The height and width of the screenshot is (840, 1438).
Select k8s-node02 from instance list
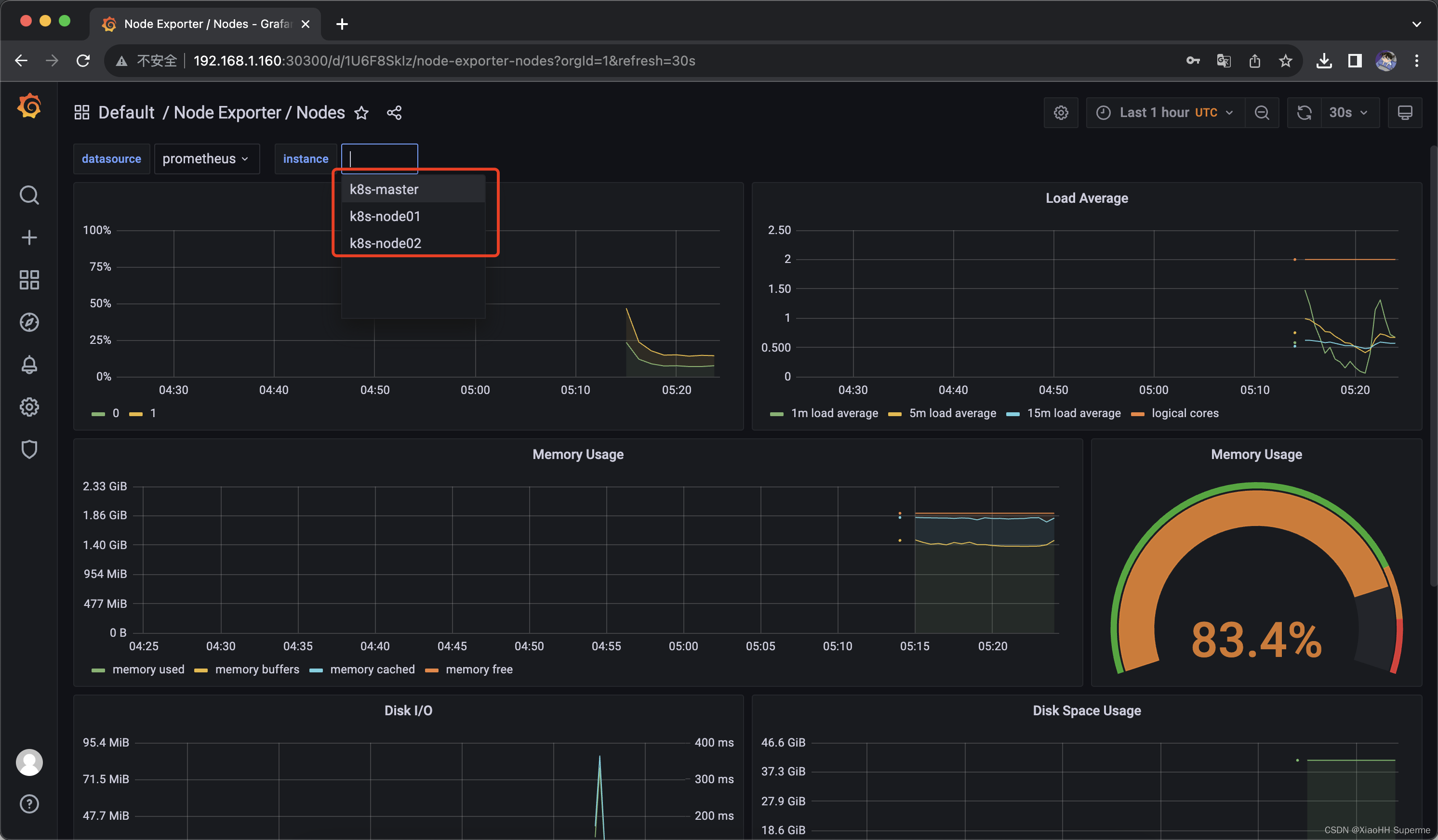[413, 243]
